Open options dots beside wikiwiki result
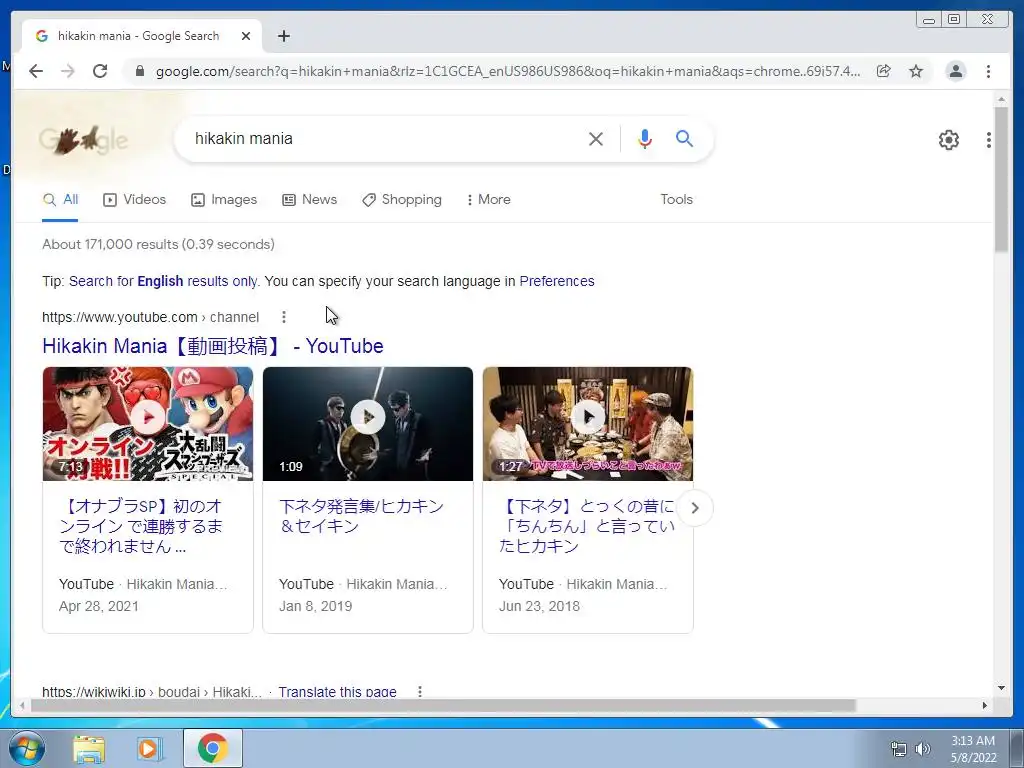The image size is (1024, 768). 420,692
